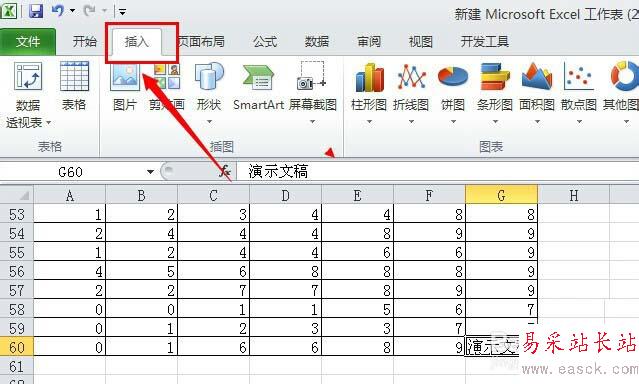The height and width of the screenshot is (384, 639).
Task: Open the 公式 (Formulas) tab
Action: 265,42
